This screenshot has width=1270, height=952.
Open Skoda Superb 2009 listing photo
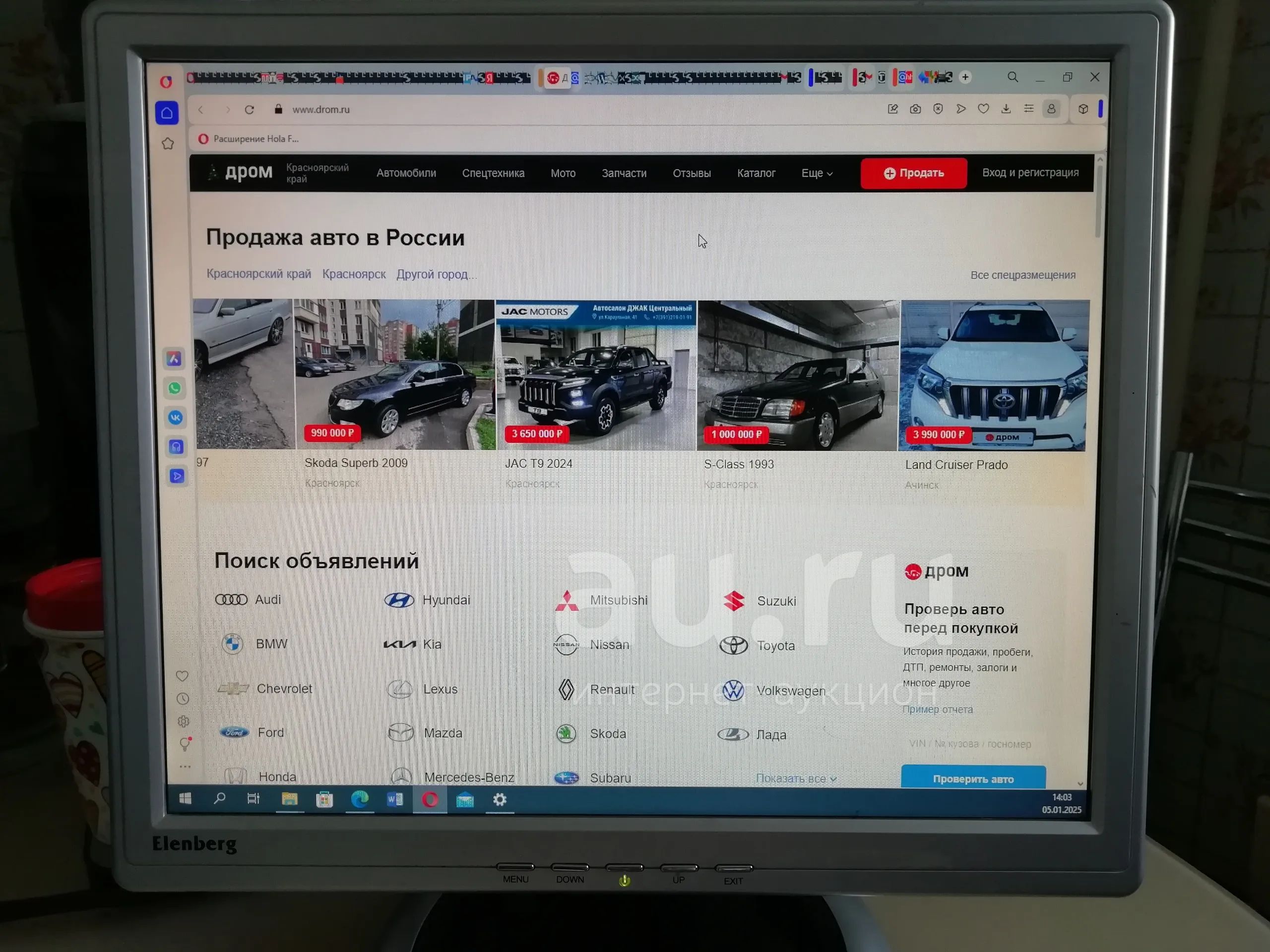point(394,374)
